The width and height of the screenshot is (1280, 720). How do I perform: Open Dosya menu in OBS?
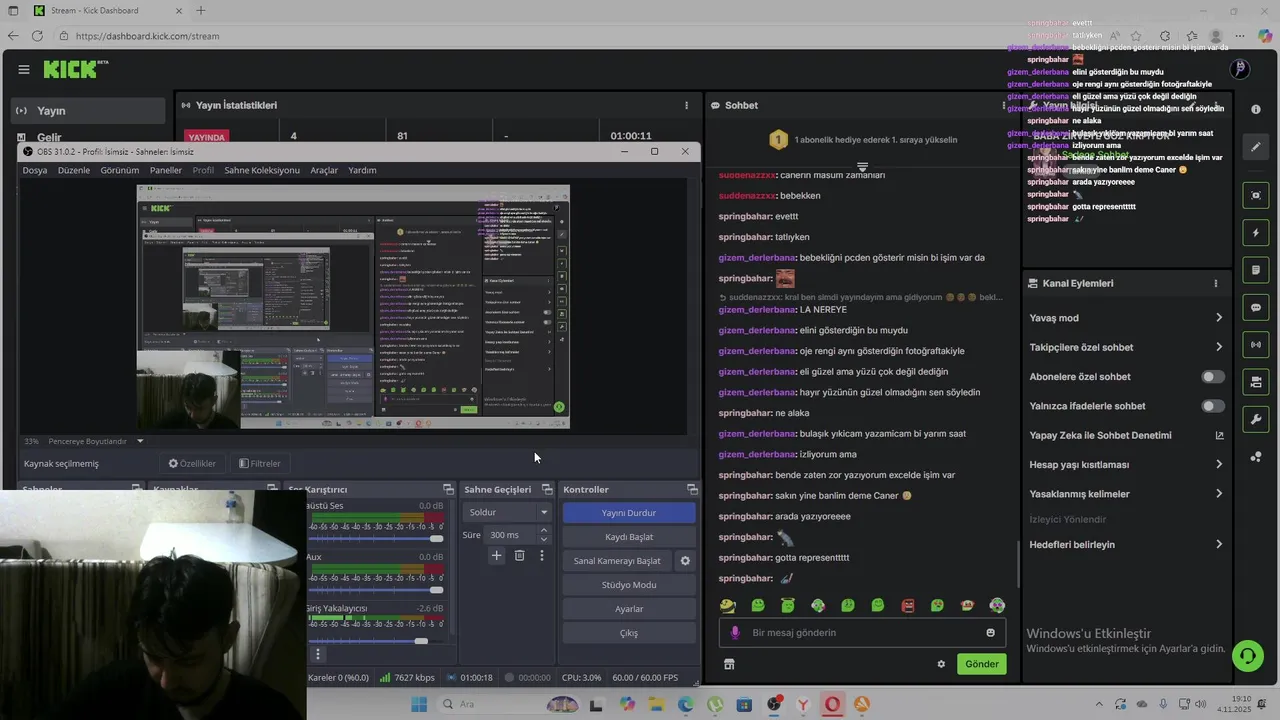(x=35, y=170)
